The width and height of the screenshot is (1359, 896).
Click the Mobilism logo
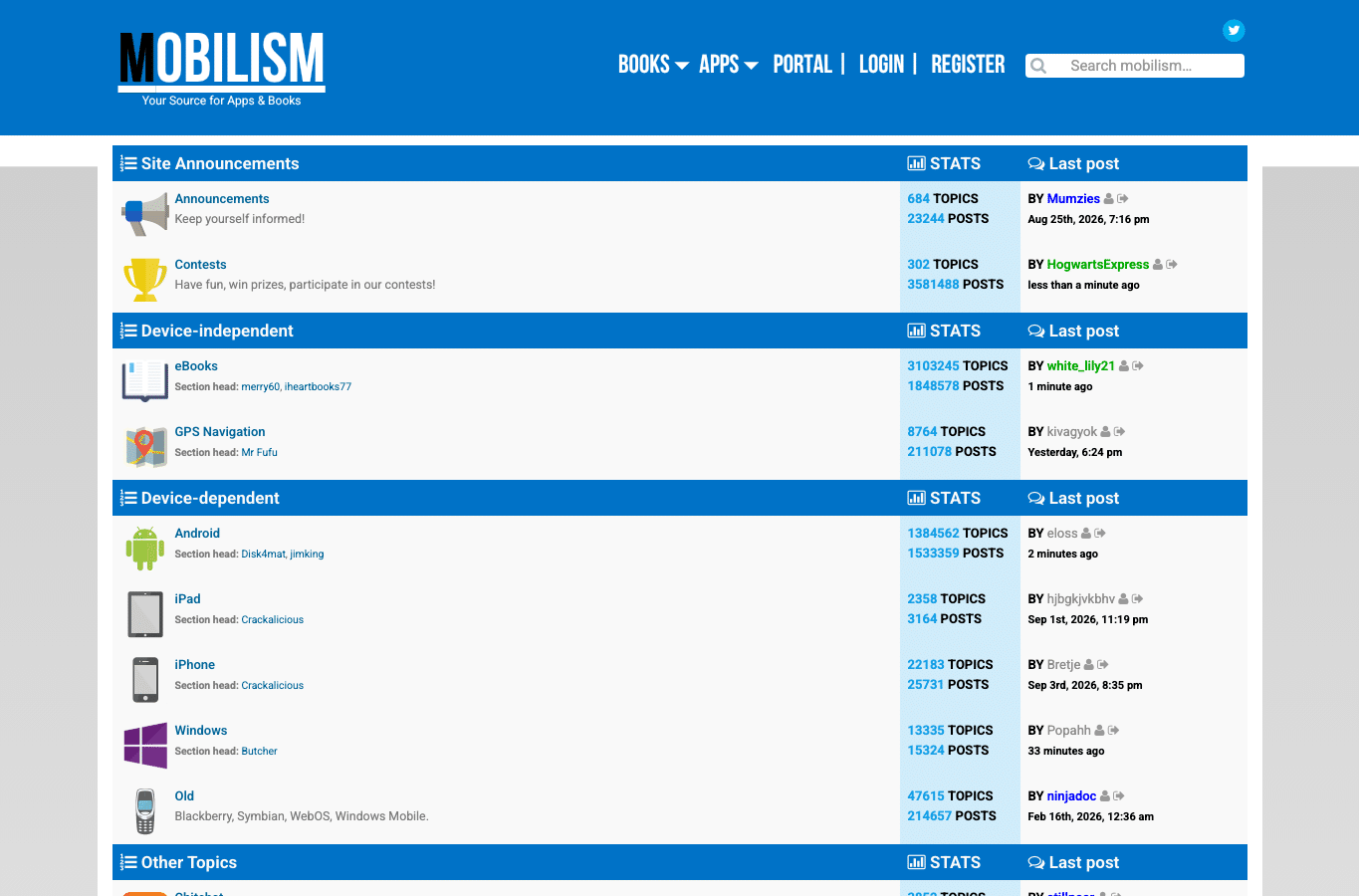pos(222,69)
